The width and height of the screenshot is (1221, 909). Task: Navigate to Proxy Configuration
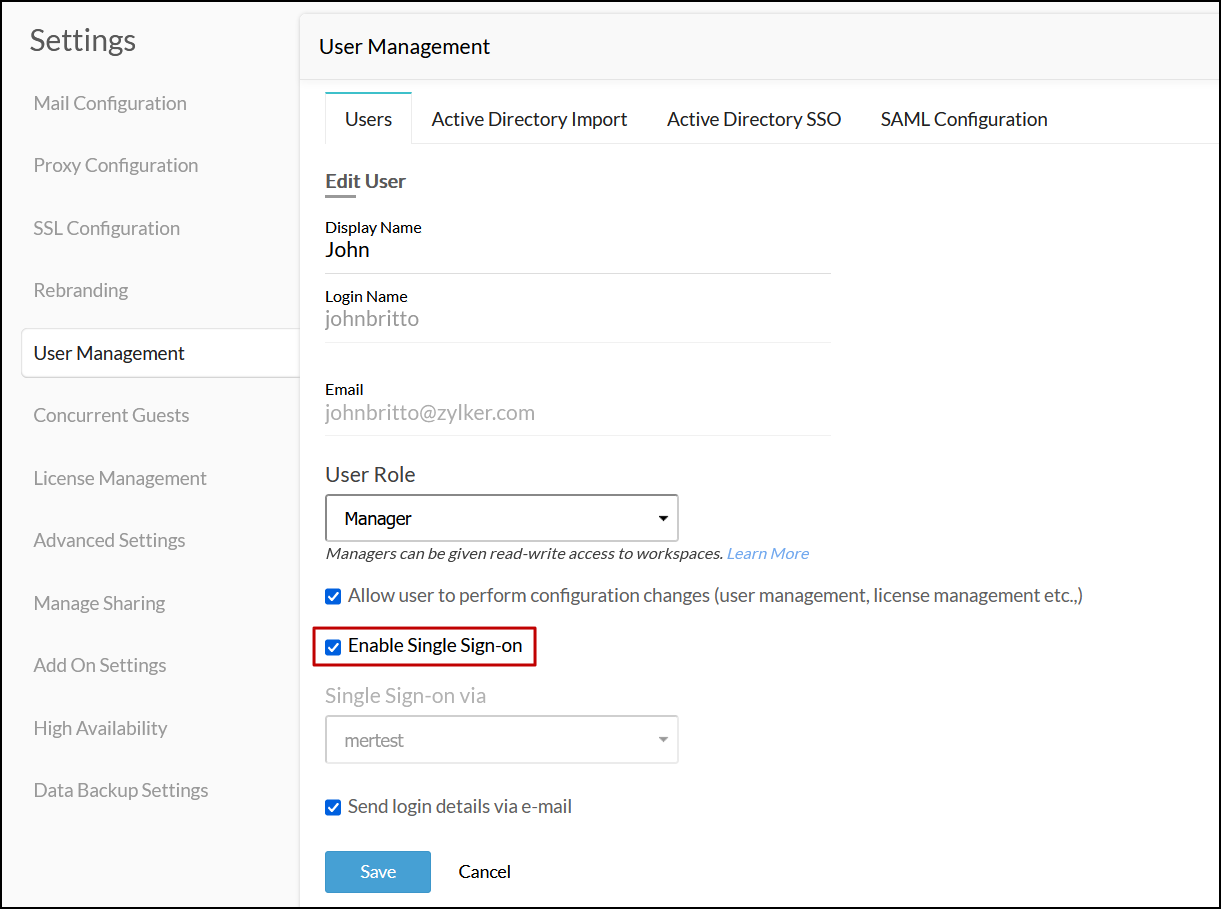[116, 165]
